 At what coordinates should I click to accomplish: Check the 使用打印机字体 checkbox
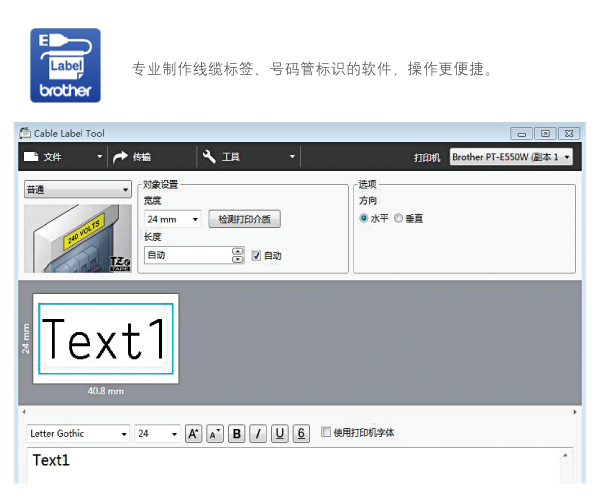[326, 433]
